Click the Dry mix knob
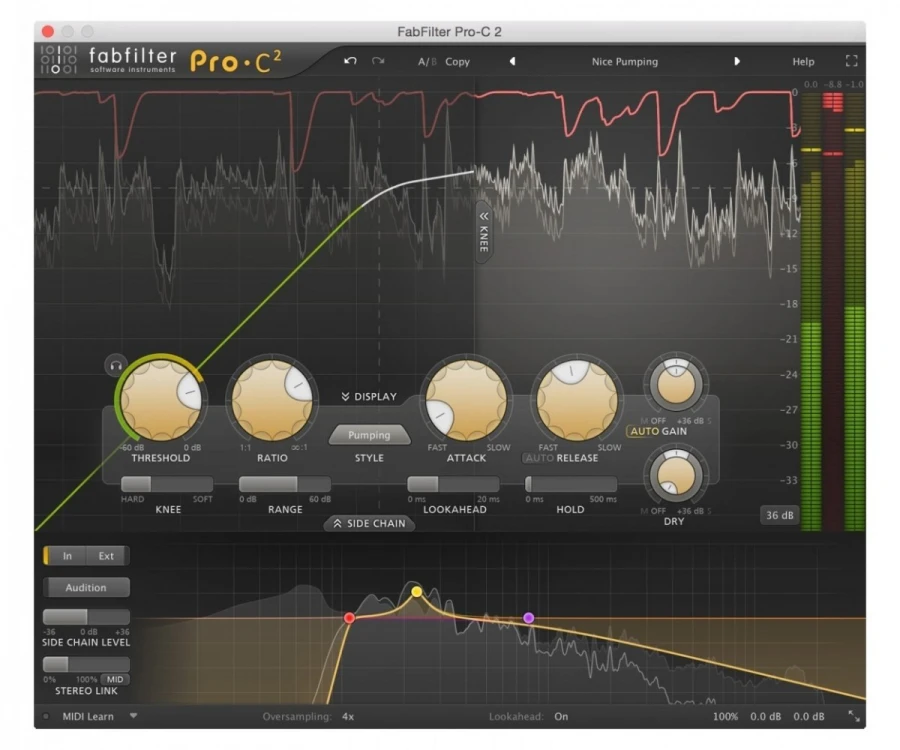The width and height of the screenshot is (900, 750). point(676,475)
